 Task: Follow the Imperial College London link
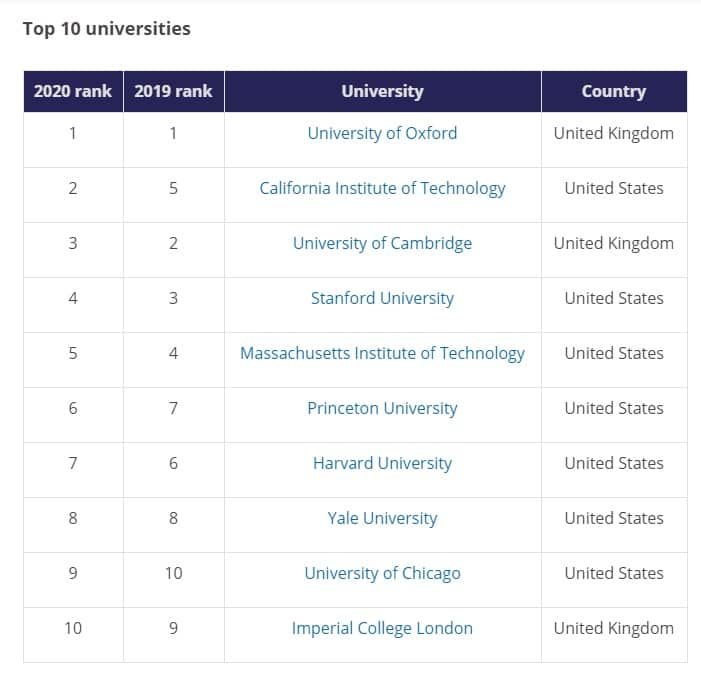[382, 628]
